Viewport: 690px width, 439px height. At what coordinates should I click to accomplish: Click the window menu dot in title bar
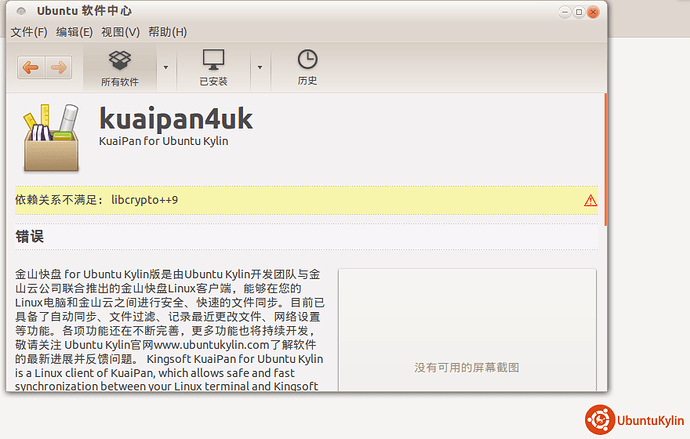[21, 11]
